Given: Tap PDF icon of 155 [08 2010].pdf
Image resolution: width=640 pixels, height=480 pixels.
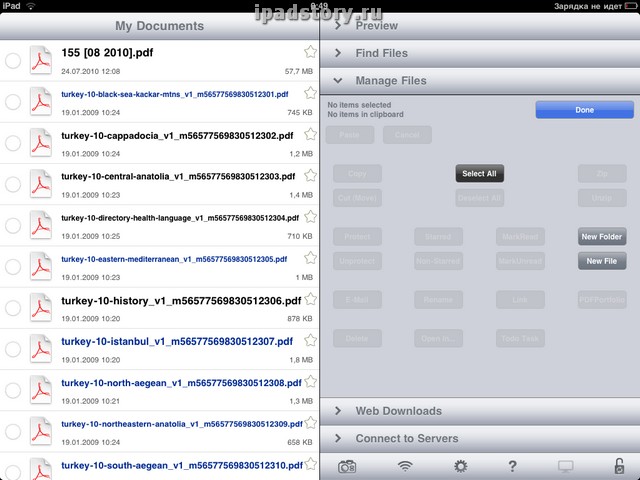Looking at the screenshot, I should tap(41, 60).
